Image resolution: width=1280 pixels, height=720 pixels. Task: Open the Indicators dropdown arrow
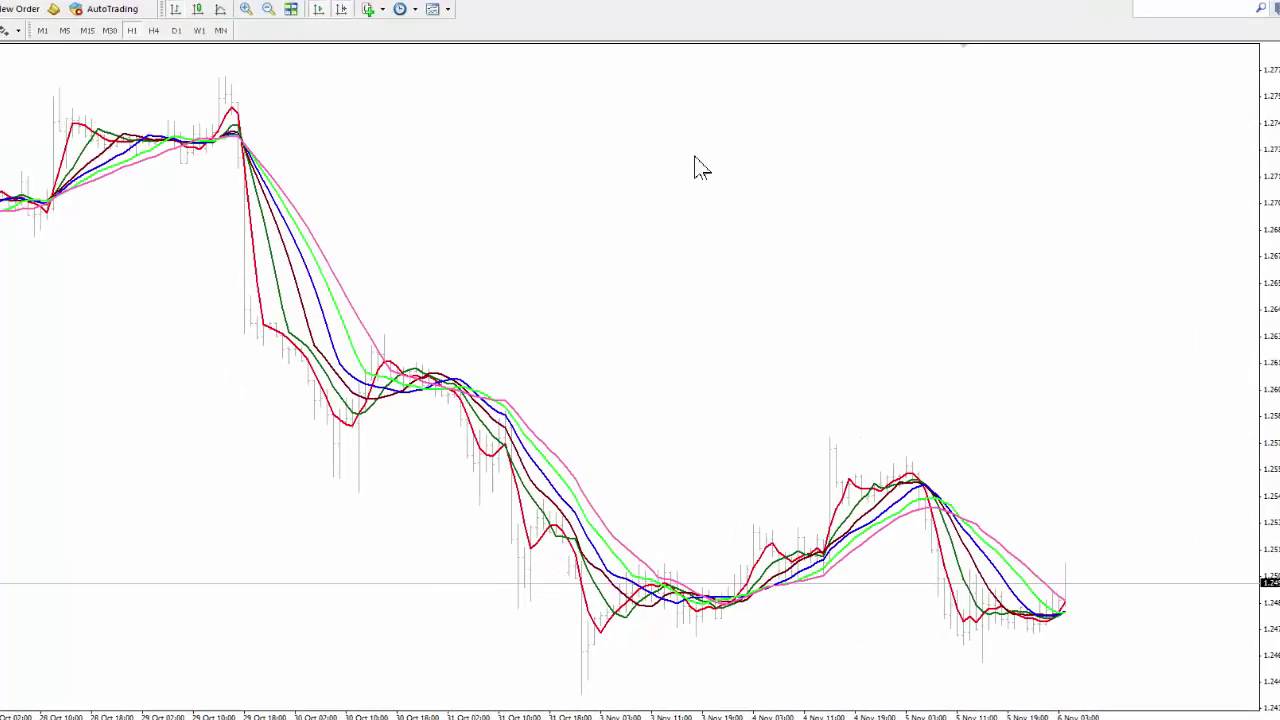(382, 9)
